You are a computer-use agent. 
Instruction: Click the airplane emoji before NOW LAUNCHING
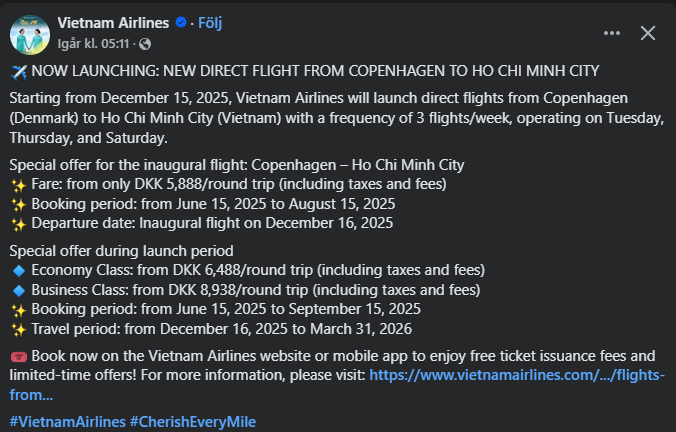tap(18, 71)
